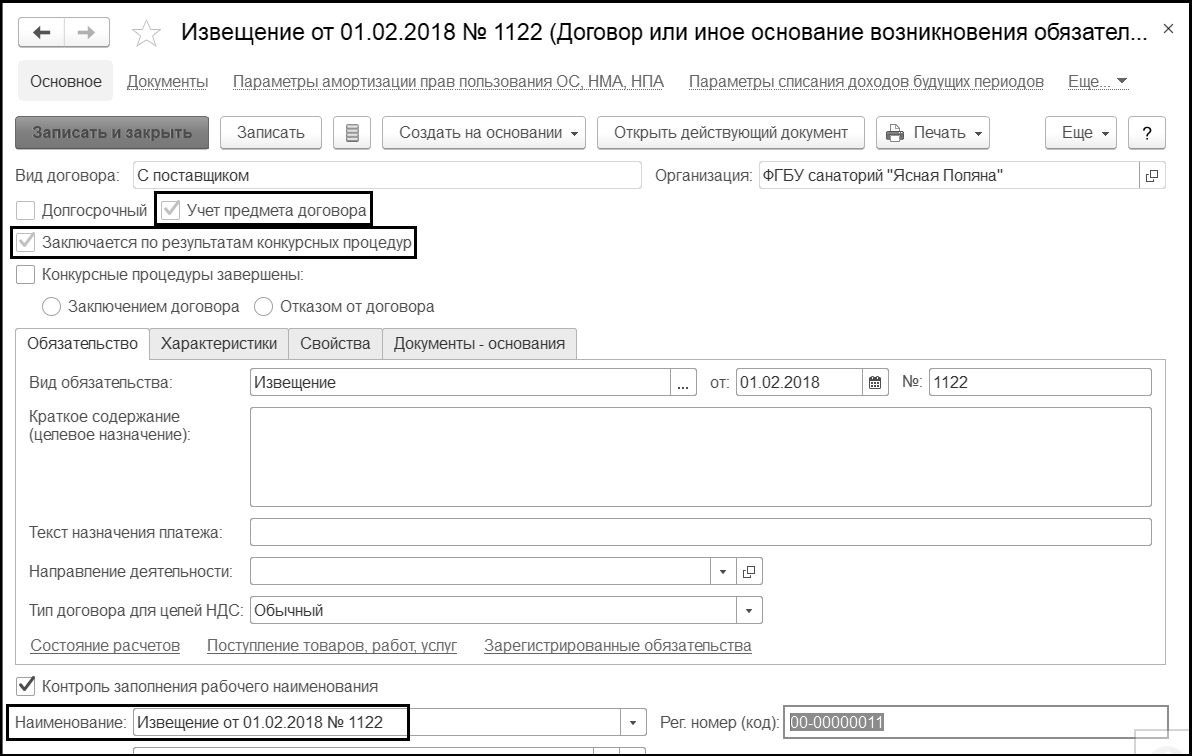Open the Зарегистрированные обязательства link
Image resolution: width=1192 pixels, height=756 pixels.
617,646
